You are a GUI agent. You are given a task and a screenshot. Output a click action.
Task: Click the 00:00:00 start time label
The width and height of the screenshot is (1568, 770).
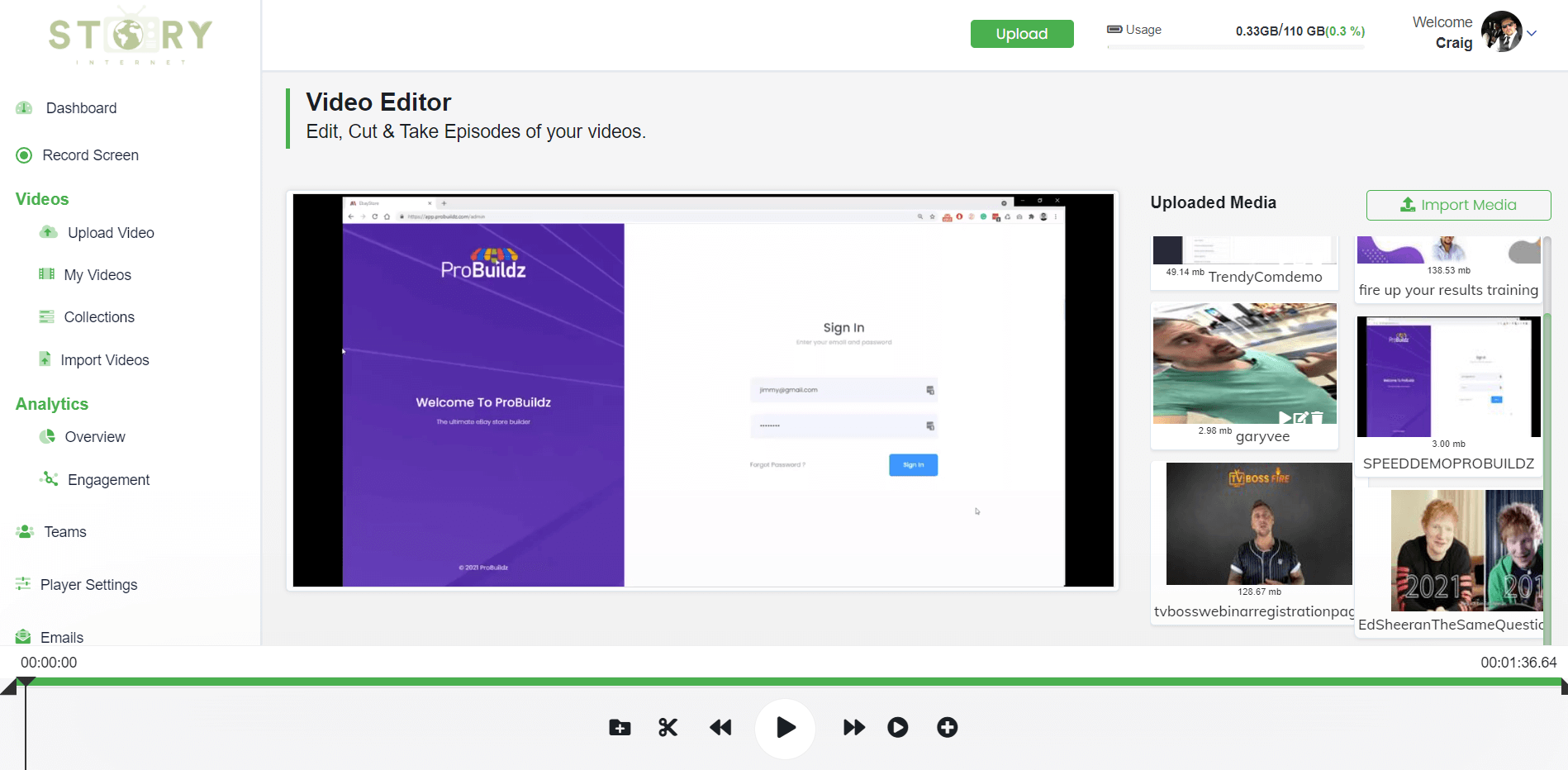pos(49,663)
